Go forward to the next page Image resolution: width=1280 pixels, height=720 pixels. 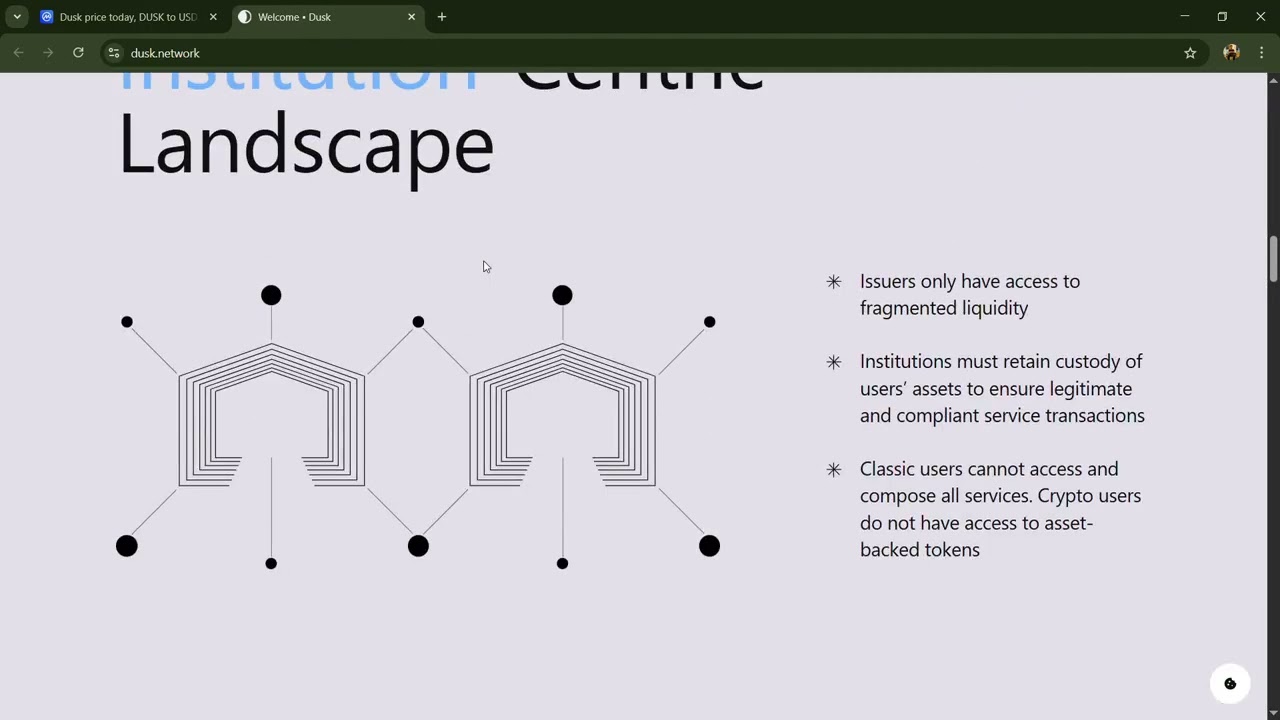(x=48, y=53)
